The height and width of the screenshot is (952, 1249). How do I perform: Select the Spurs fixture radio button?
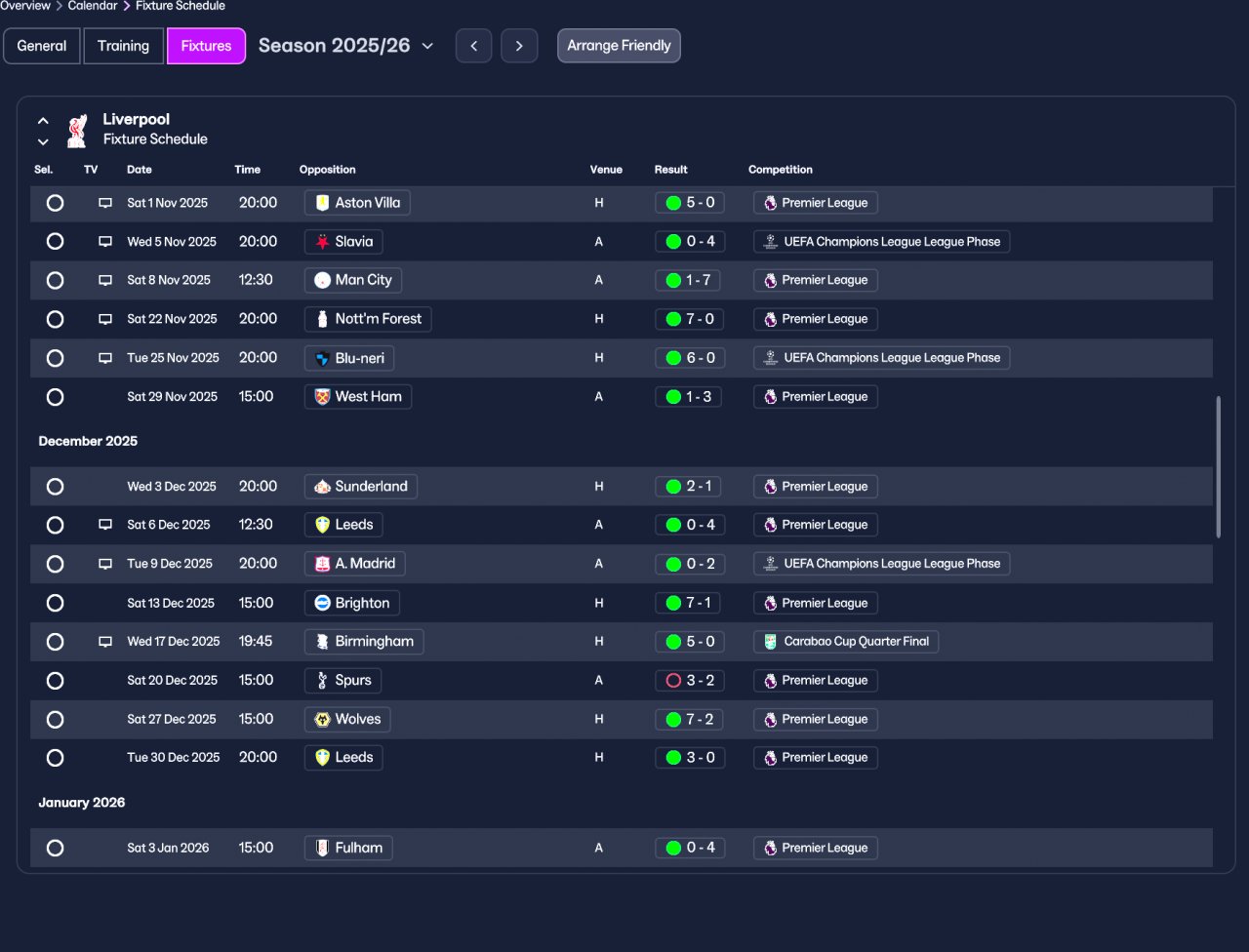coord(55,681)
